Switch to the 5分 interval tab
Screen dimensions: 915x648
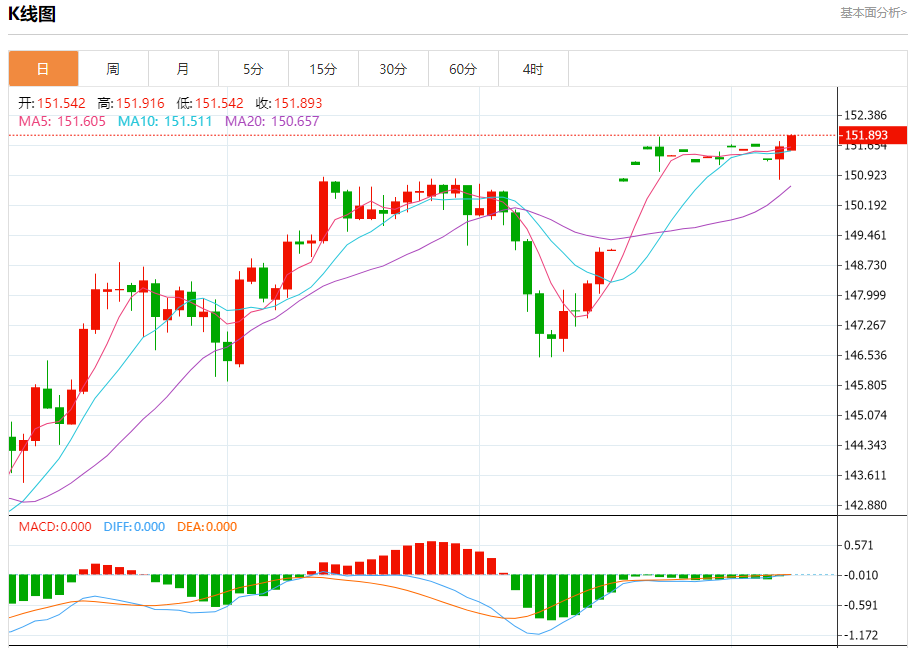tap(253, 69)
